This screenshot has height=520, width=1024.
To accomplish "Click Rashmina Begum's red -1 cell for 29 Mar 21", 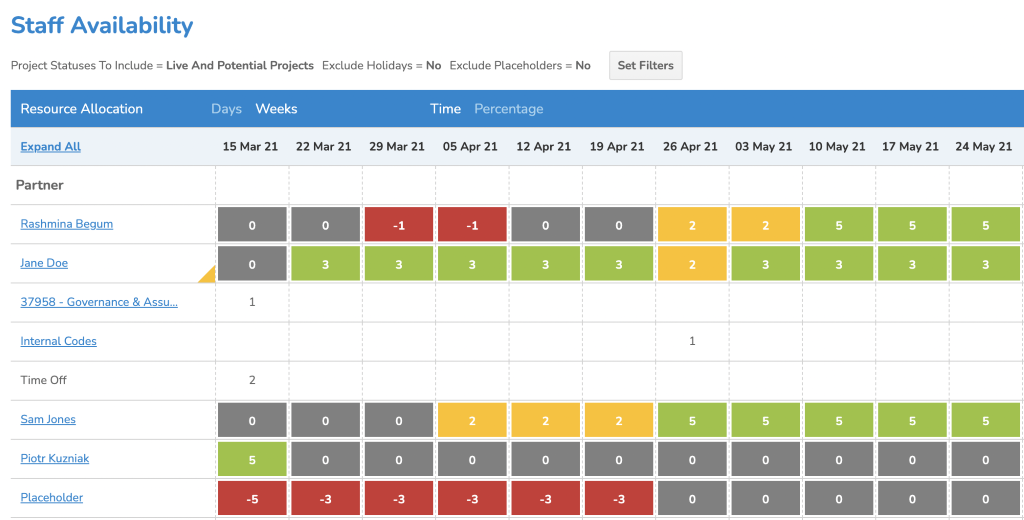I will [398, 226].
